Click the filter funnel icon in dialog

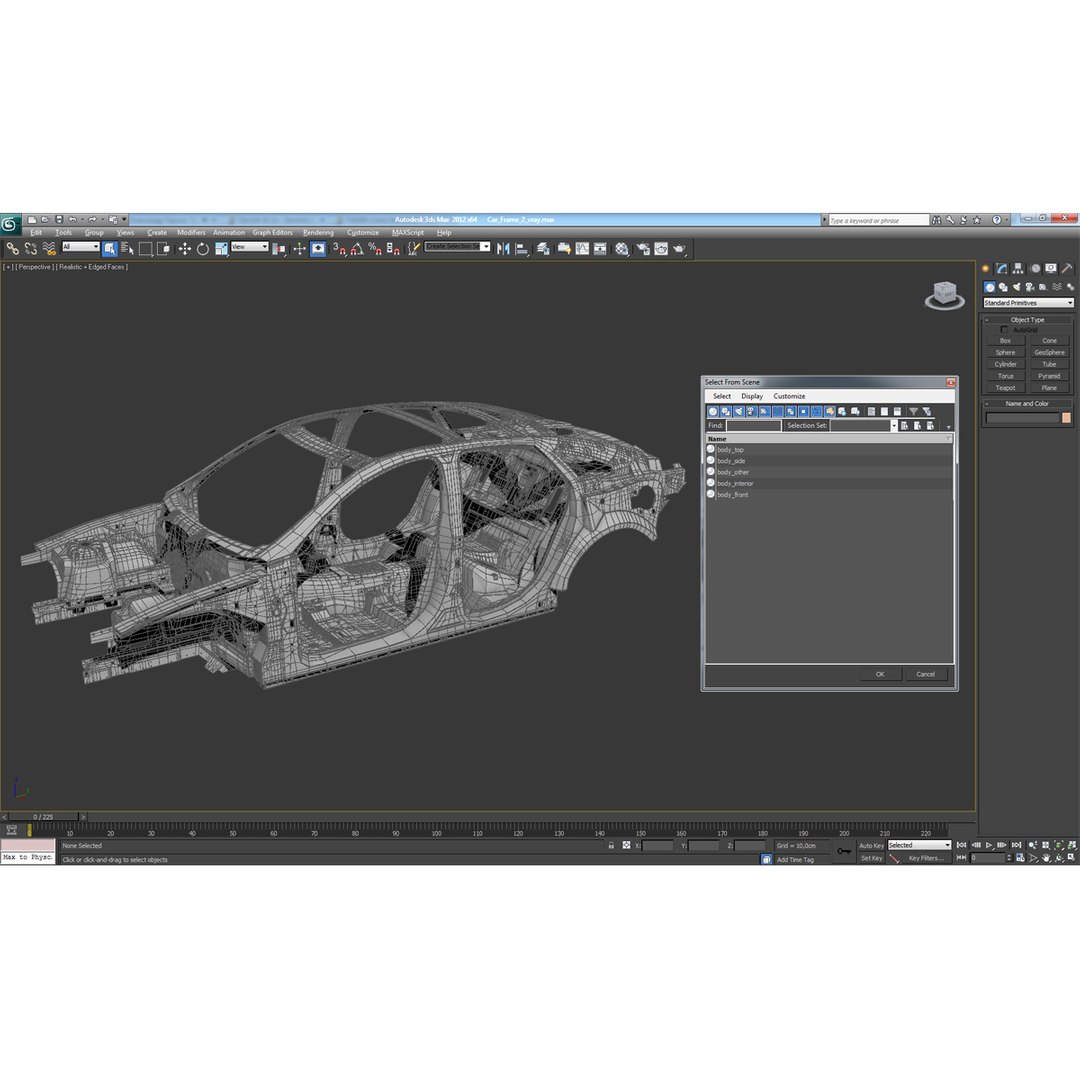point(913,411)
